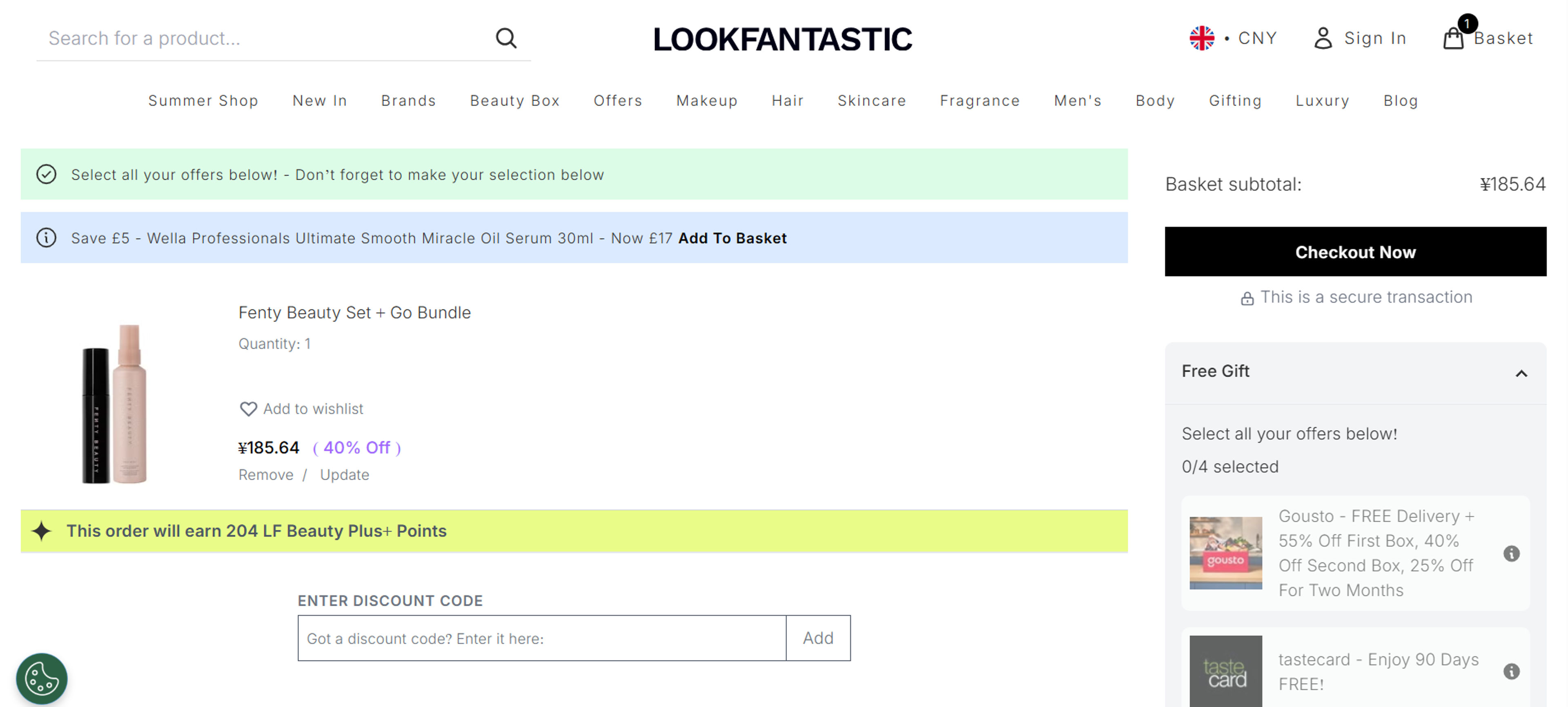The height and width of the screenshot is (707, 1568).
Task: Open the New In menu
Action: 319,100
